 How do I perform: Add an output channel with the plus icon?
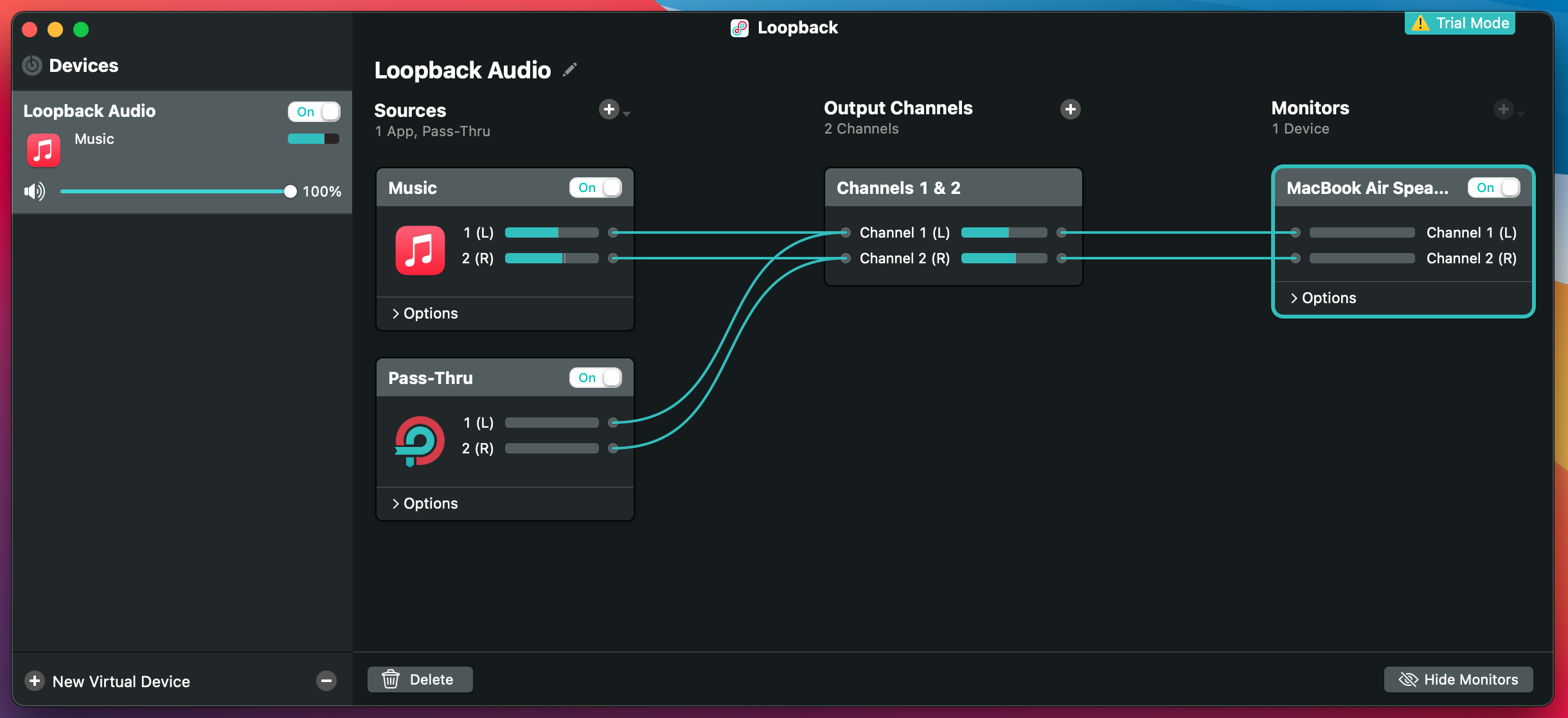(x=1070, y=109)
